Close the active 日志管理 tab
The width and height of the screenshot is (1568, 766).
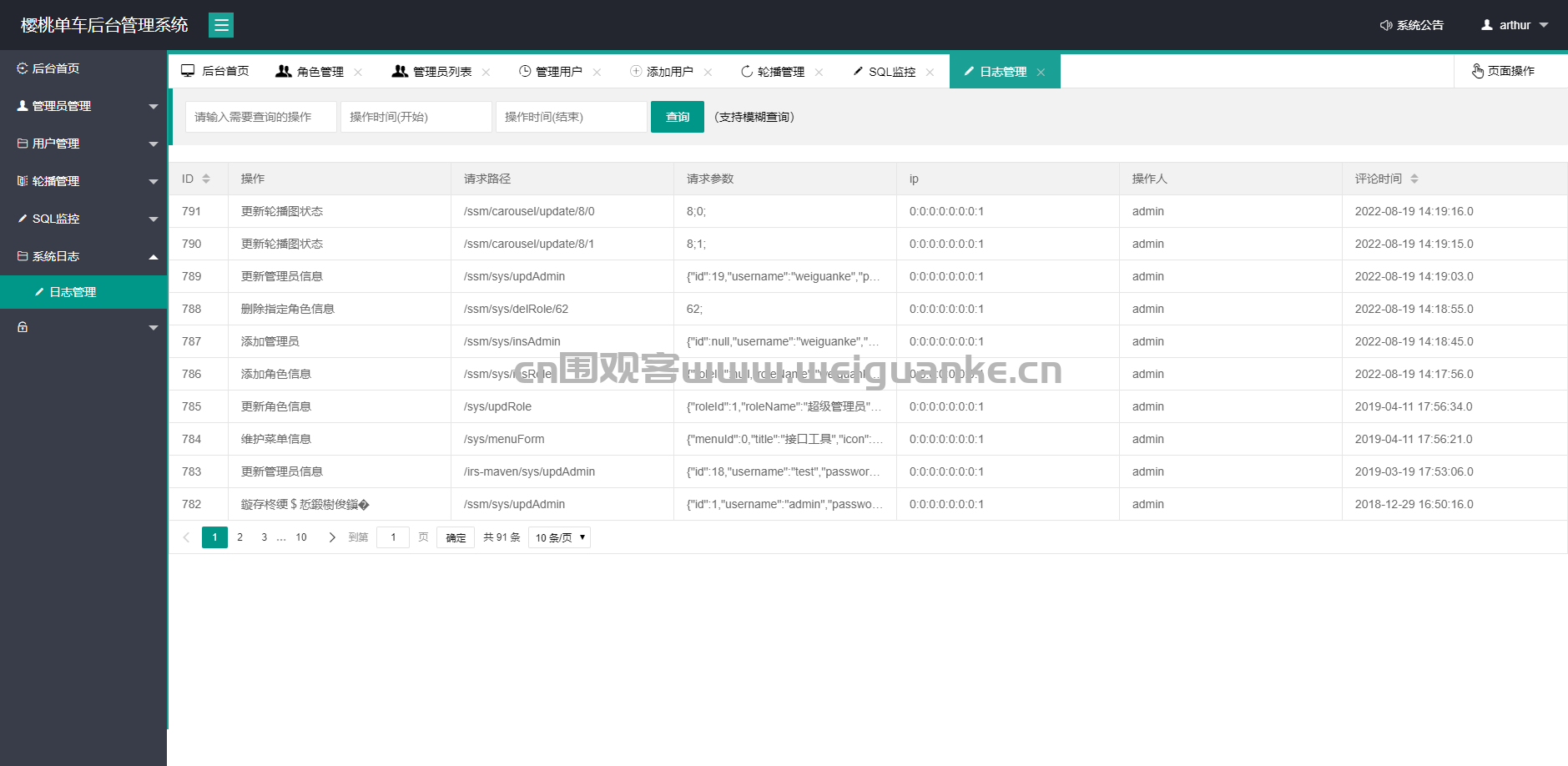[1041, 73]
